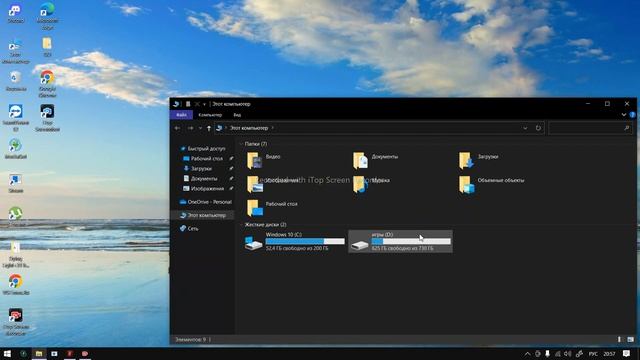The image size is (640, 360).
Task: Collapse the Жесткие диски (2) group
Action: click(241, 225)
